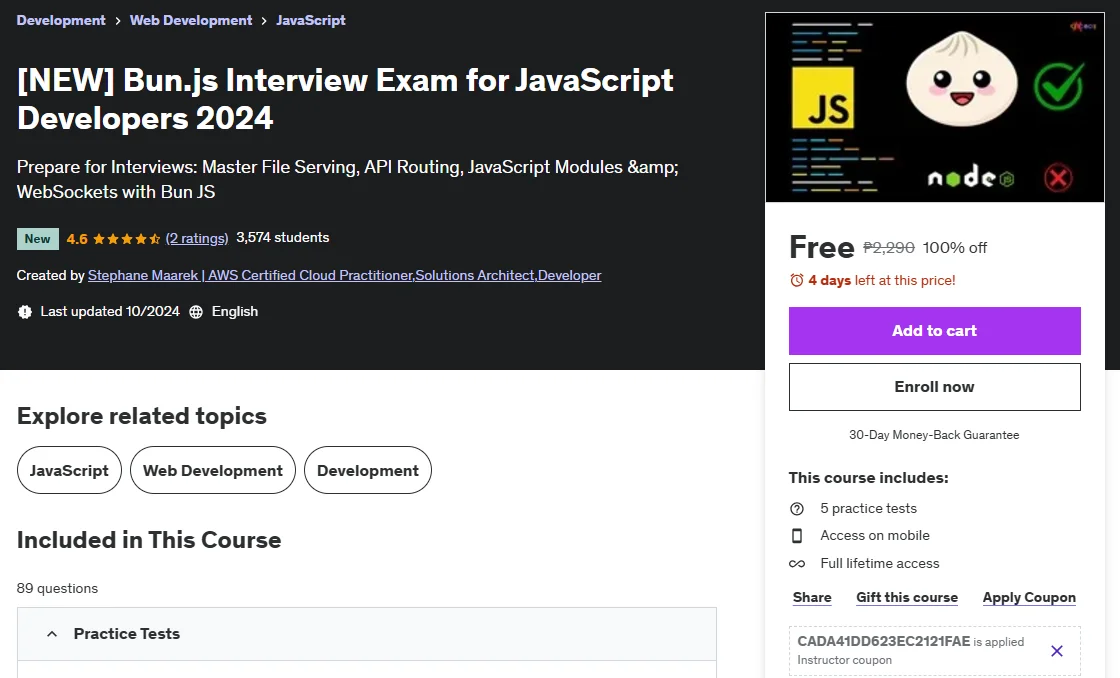This screenshot has width=1120, height=678.
Task: Click the last-updated badge icon
Action: [25, 311]
